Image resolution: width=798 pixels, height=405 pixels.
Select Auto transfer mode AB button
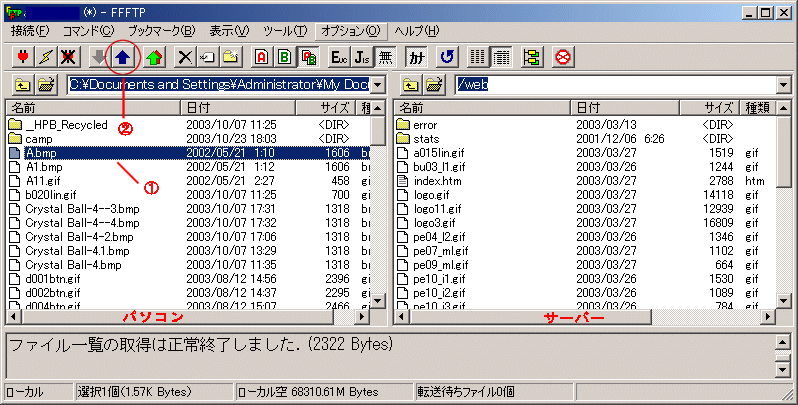(308, 57)
